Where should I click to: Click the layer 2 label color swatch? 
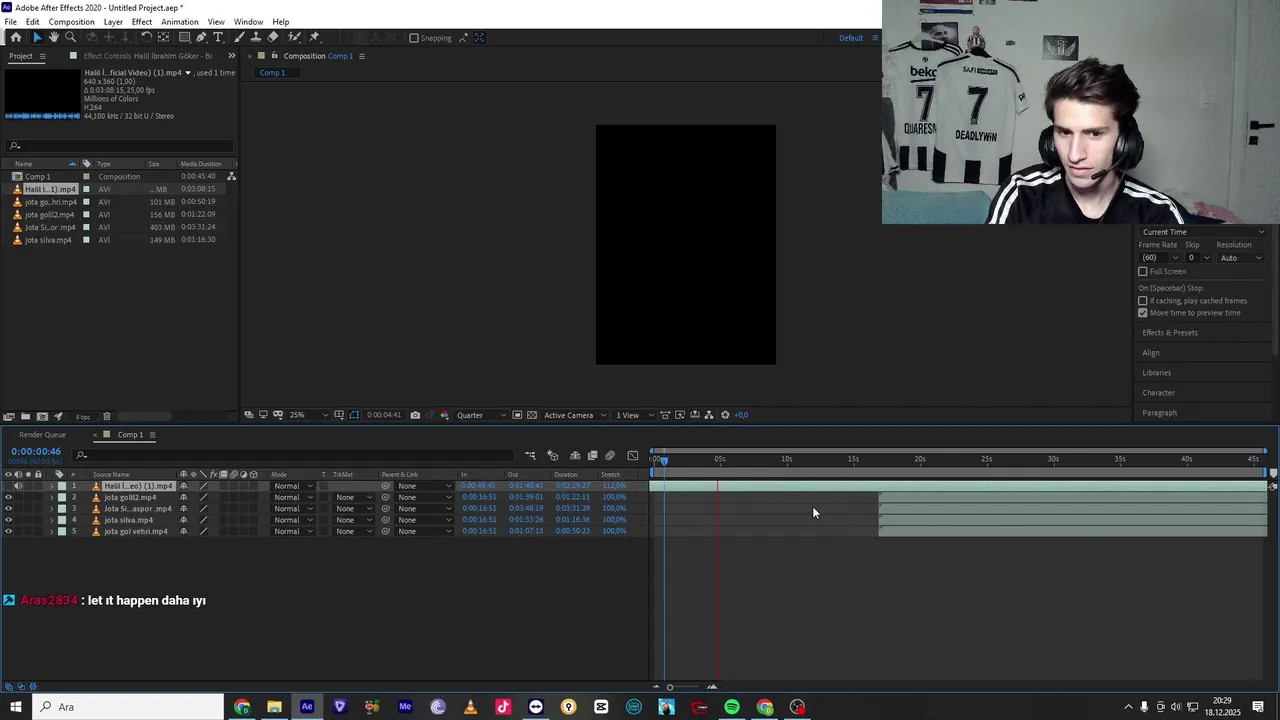(x=62, y=497)
